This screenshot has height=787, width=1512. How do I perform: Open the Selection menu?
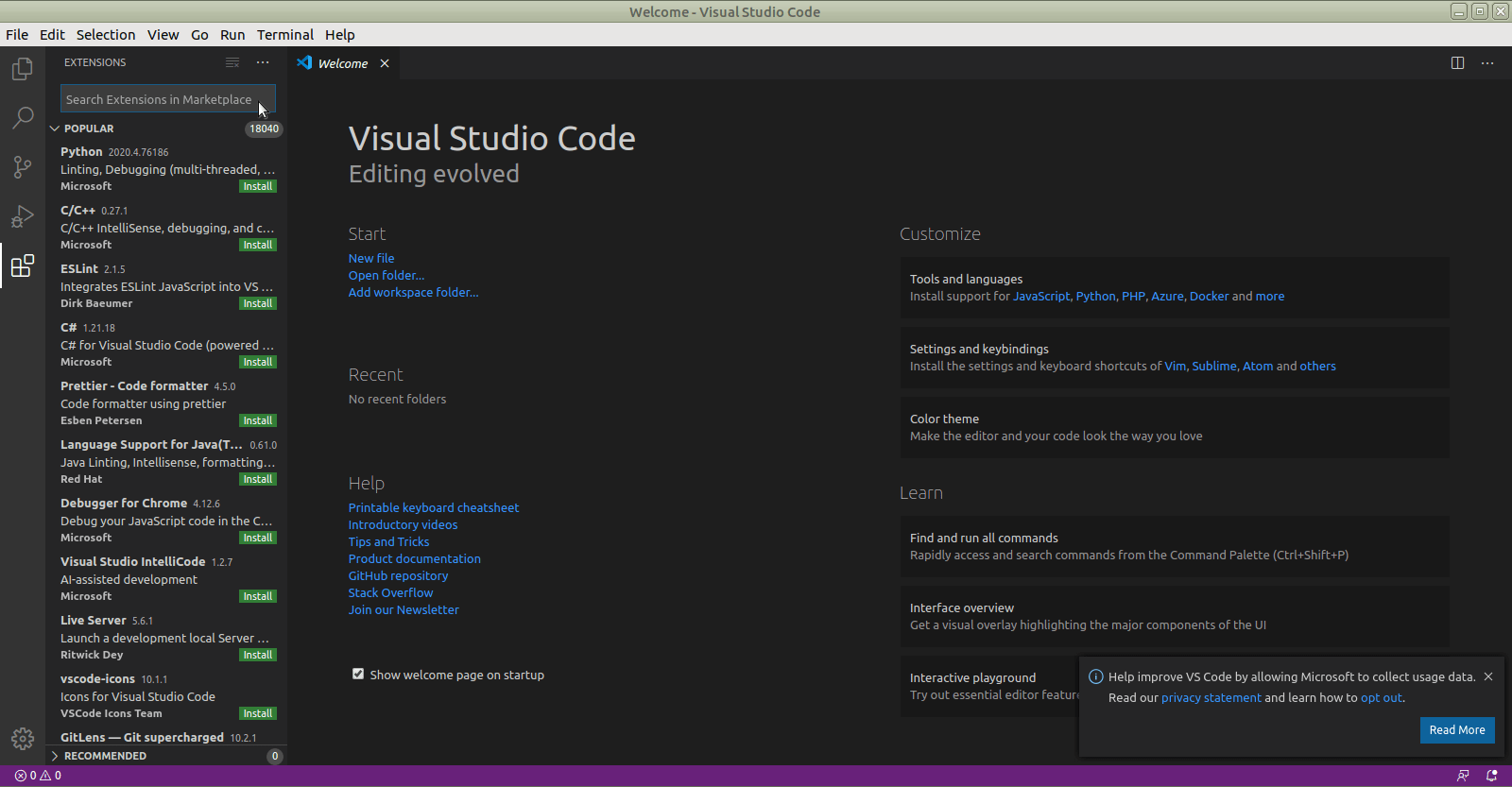click(106, 35)
